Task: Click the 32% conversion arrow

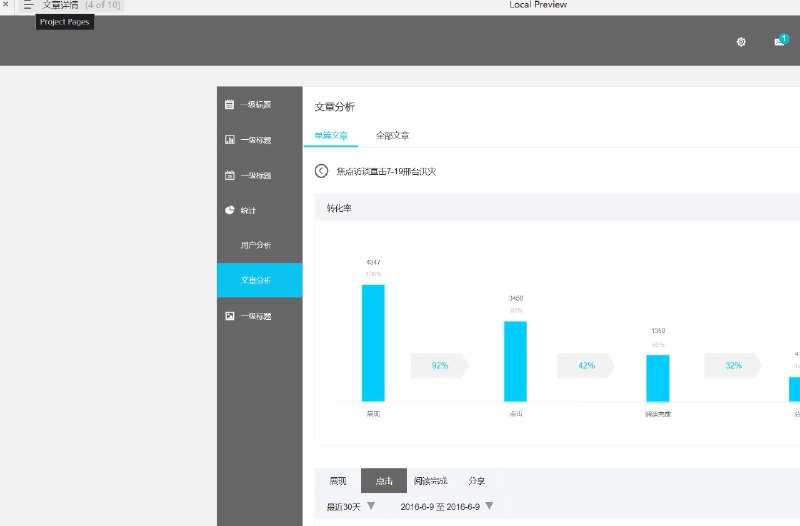Action: [733, 365]
